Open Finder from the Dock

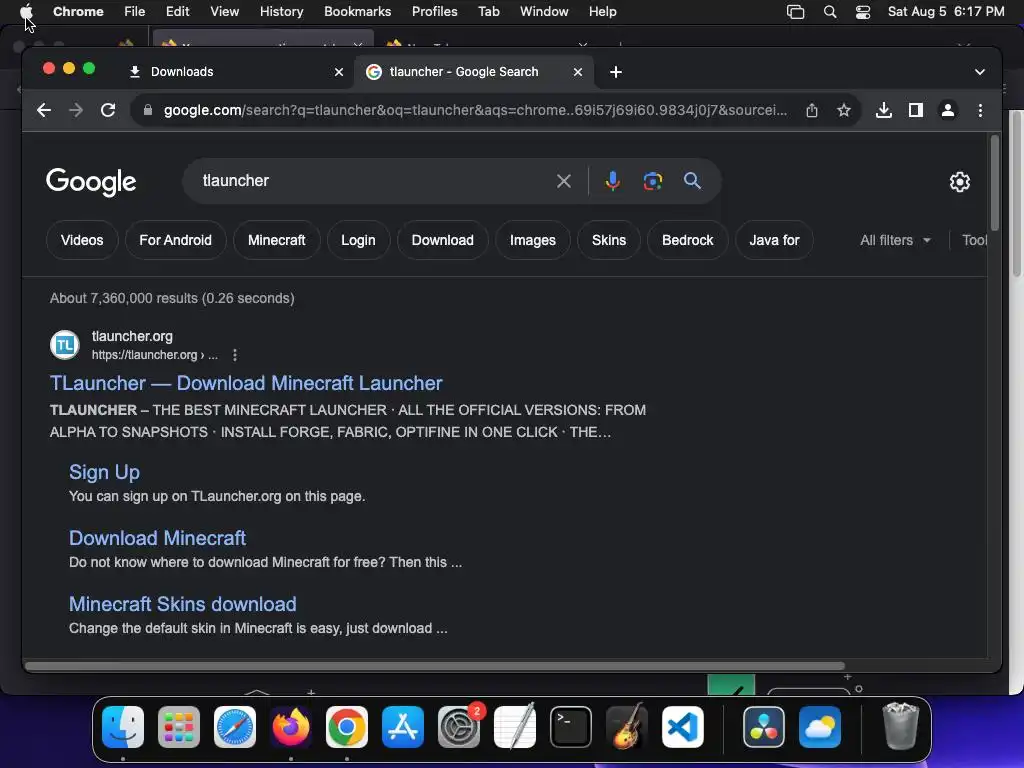coord(123,727)
